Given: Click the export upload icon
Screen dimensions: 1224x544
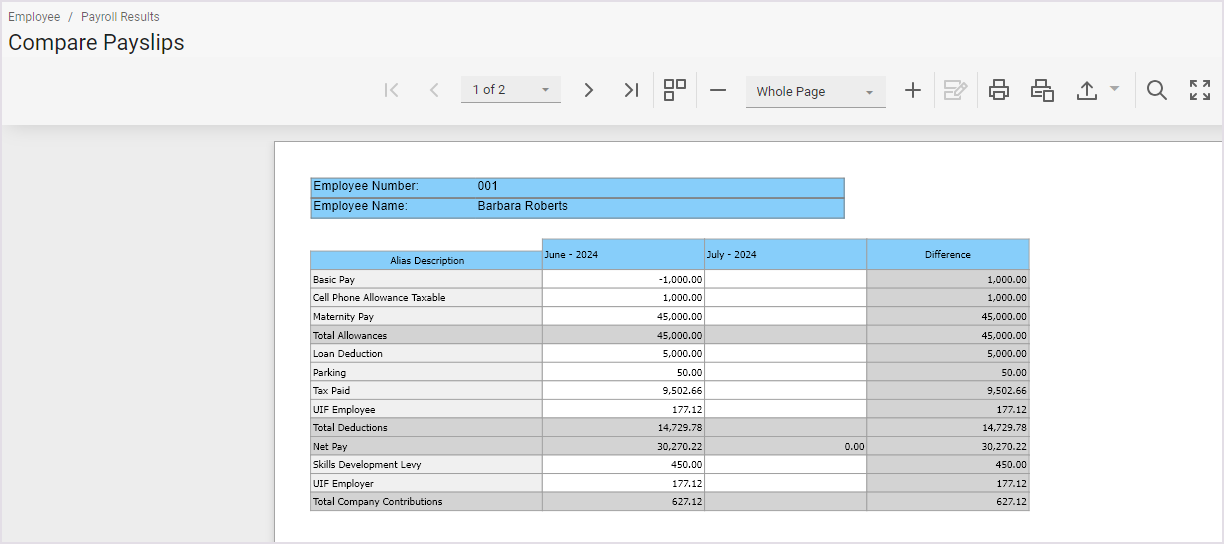Looking at the screenshot, I should (x=1087, y=90).
